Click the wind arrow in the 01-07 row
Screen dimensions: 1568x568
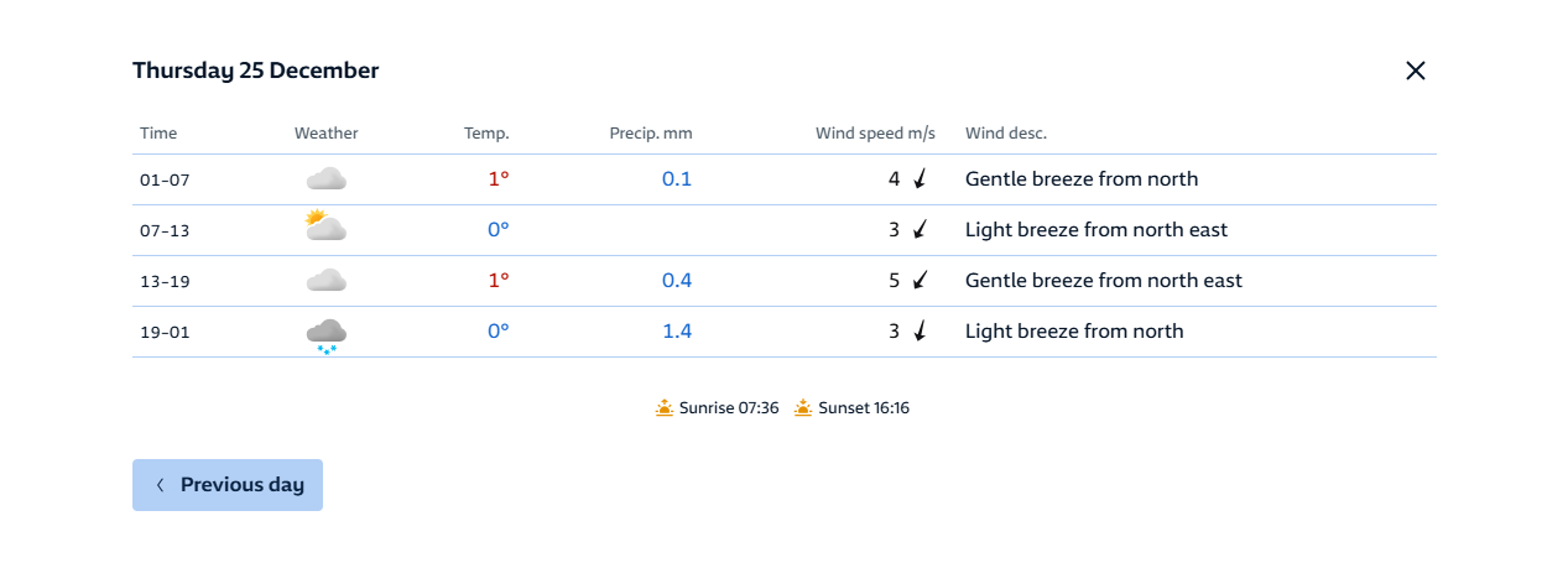coord(920,179)
